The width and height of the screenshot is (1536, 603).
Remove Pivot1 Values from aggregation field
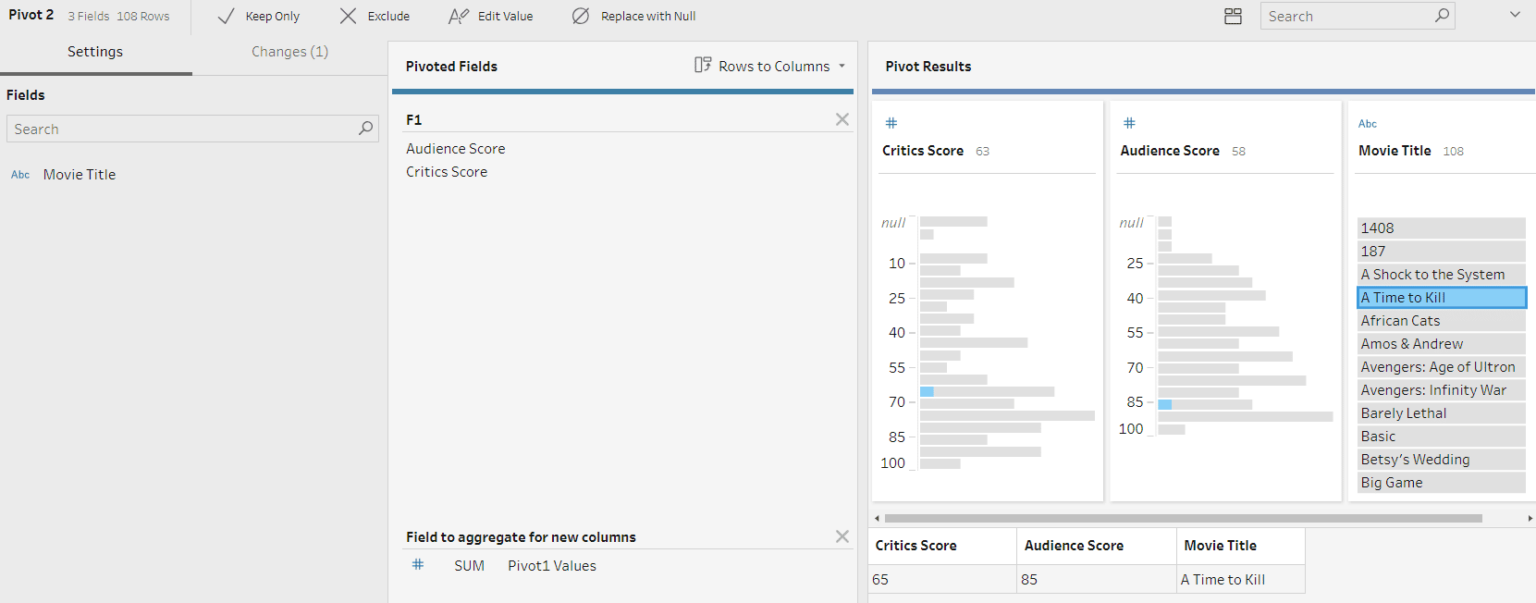[841, 536]
